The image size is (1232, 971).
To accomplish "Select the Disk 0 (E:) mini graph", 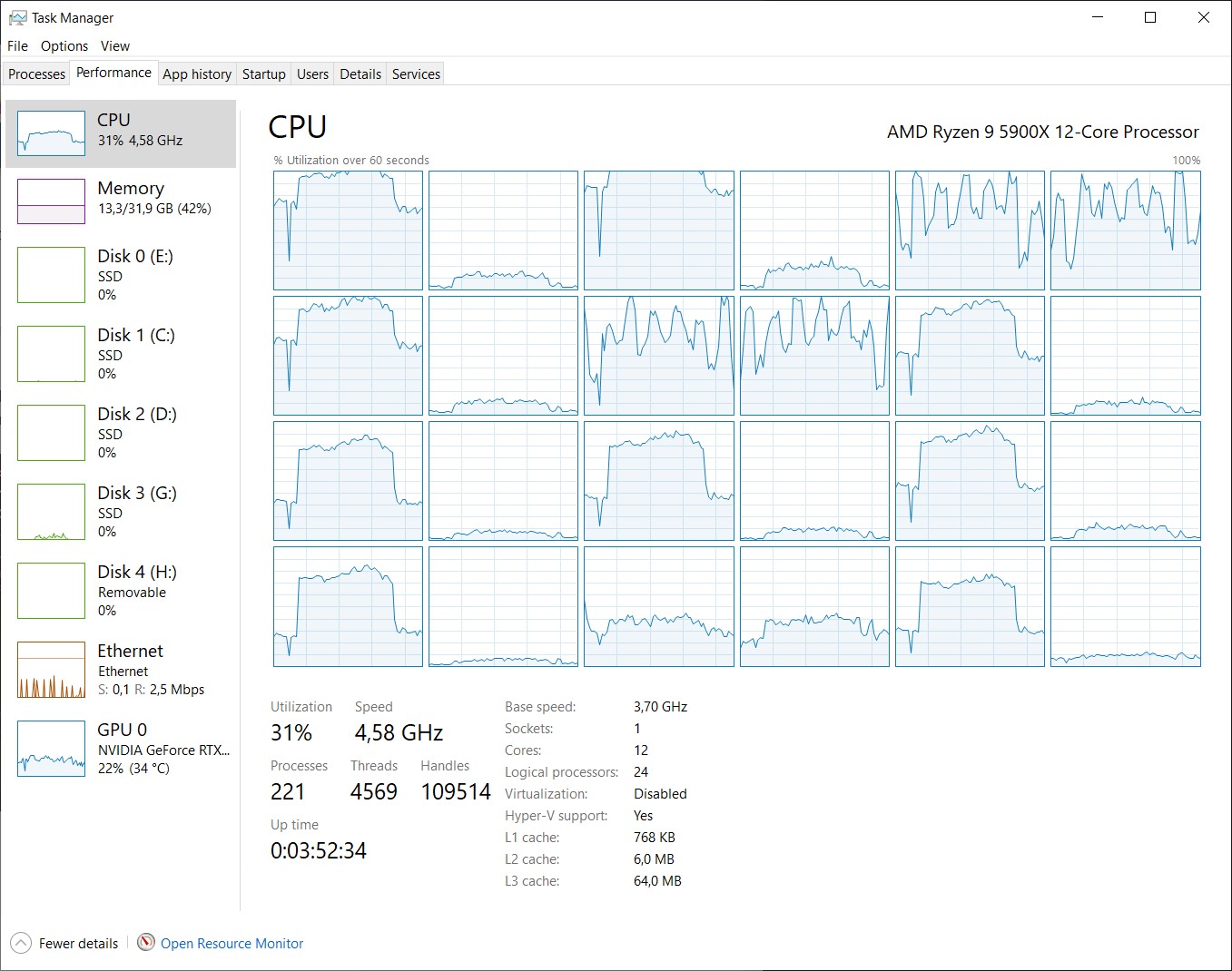I will tap(51, 275).
